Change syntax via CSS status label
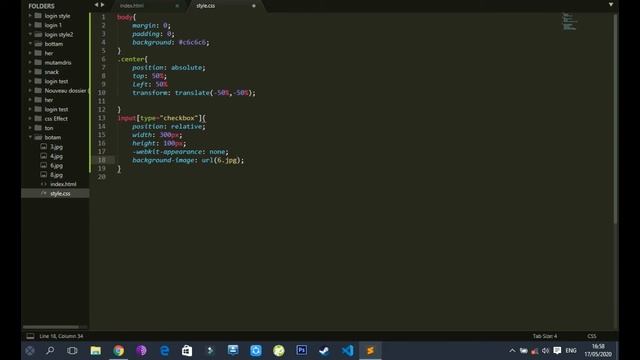Screen dimensions: 640x360 point(591,336)
